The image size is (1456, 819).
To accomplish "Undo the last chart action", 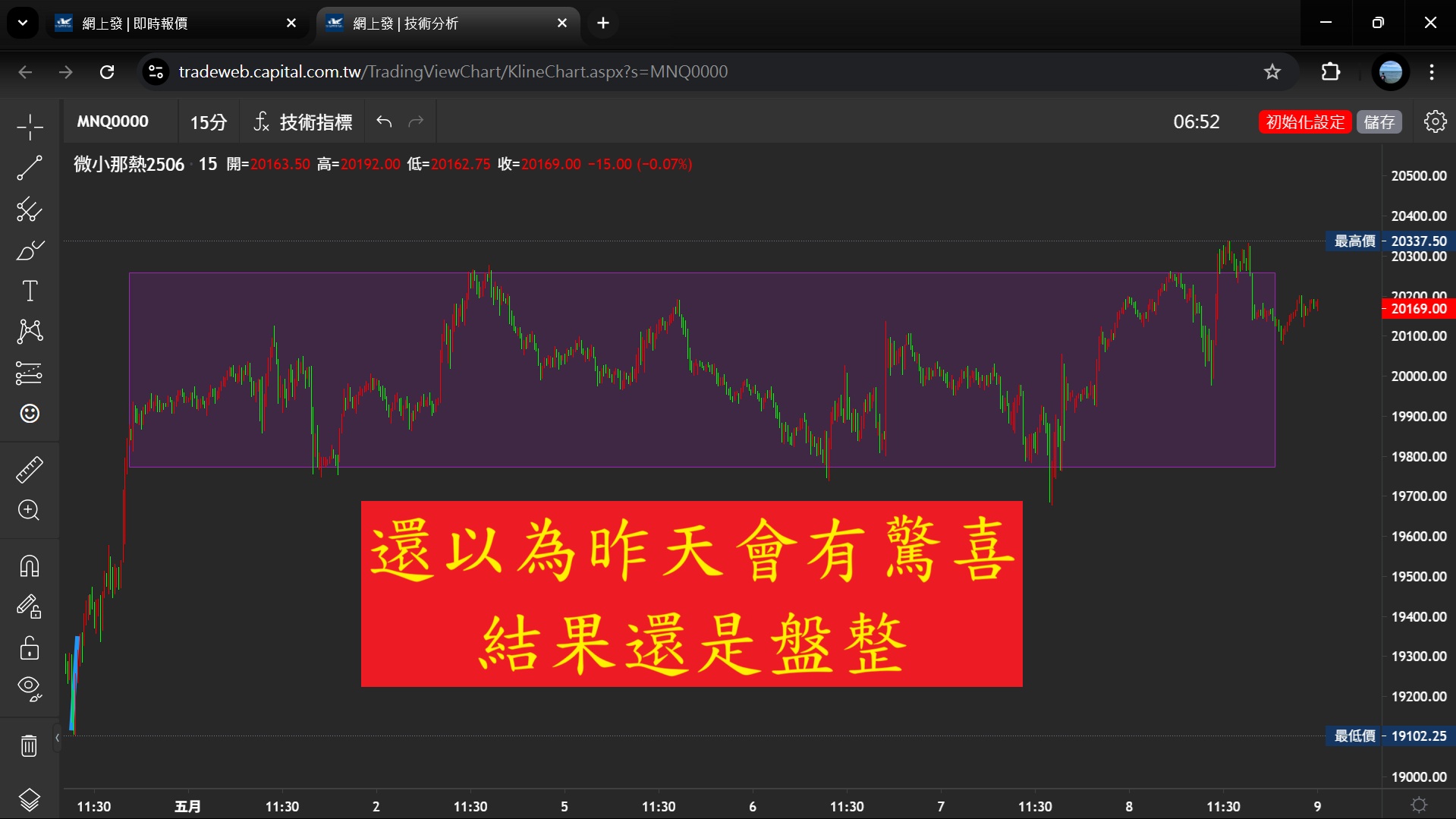I will tap(384, 121).
